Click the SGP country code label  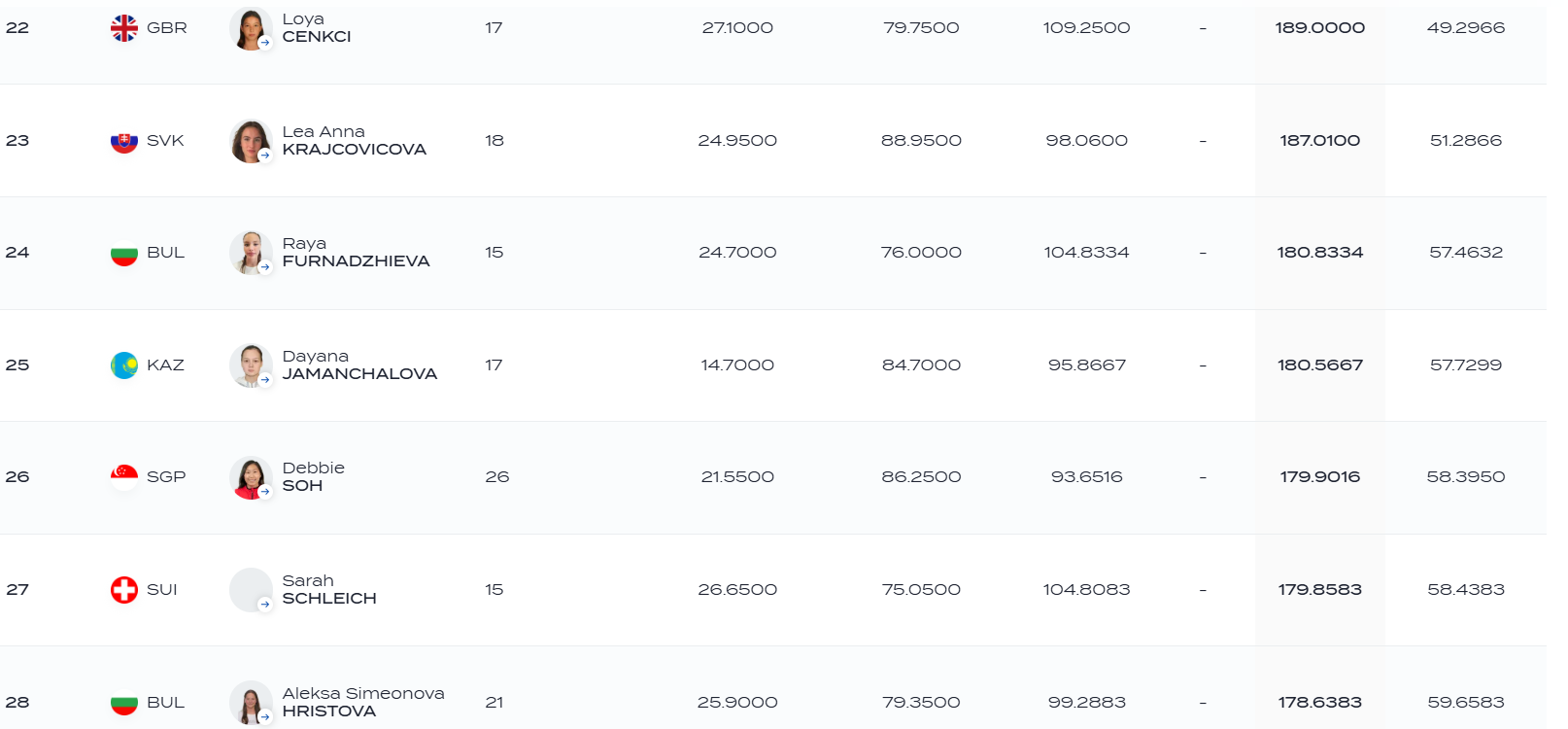tap(166, 477)
